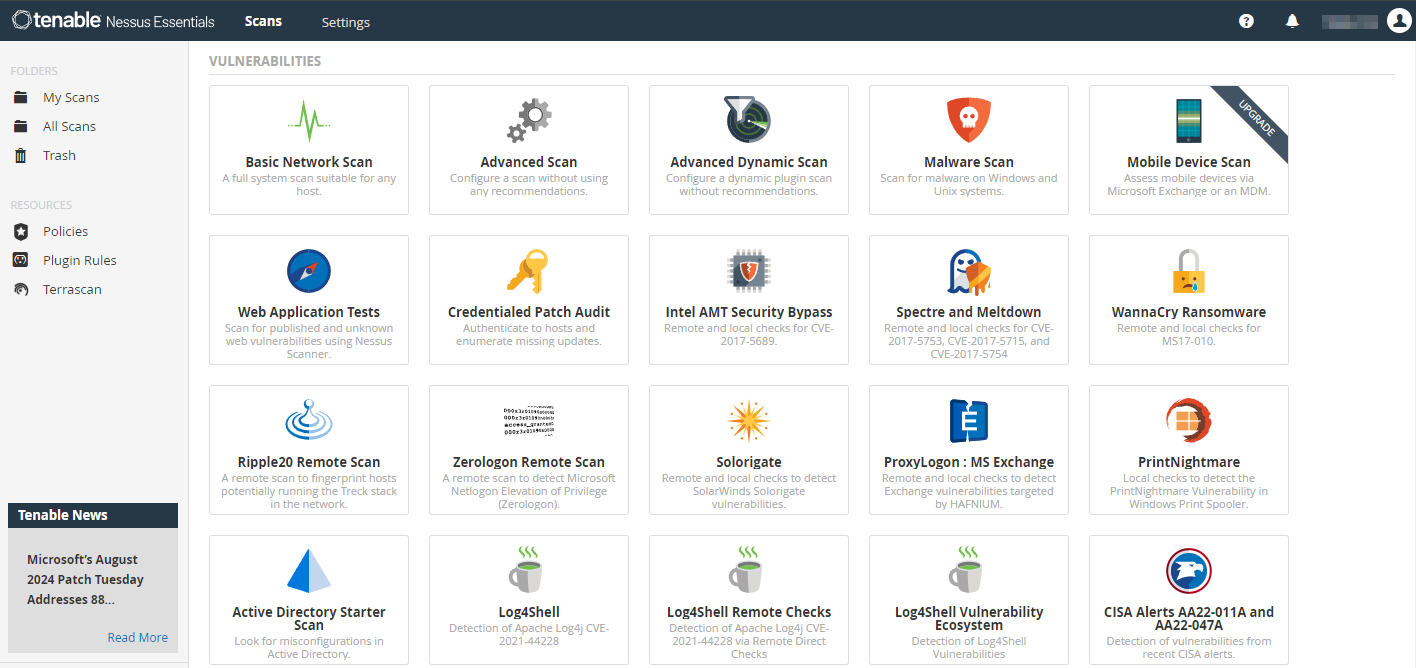Click the Advanced Dynamic Scan radar icon
Image resolution: width=1416 pixels, height=668 pixels.
[x=748, y=120]
